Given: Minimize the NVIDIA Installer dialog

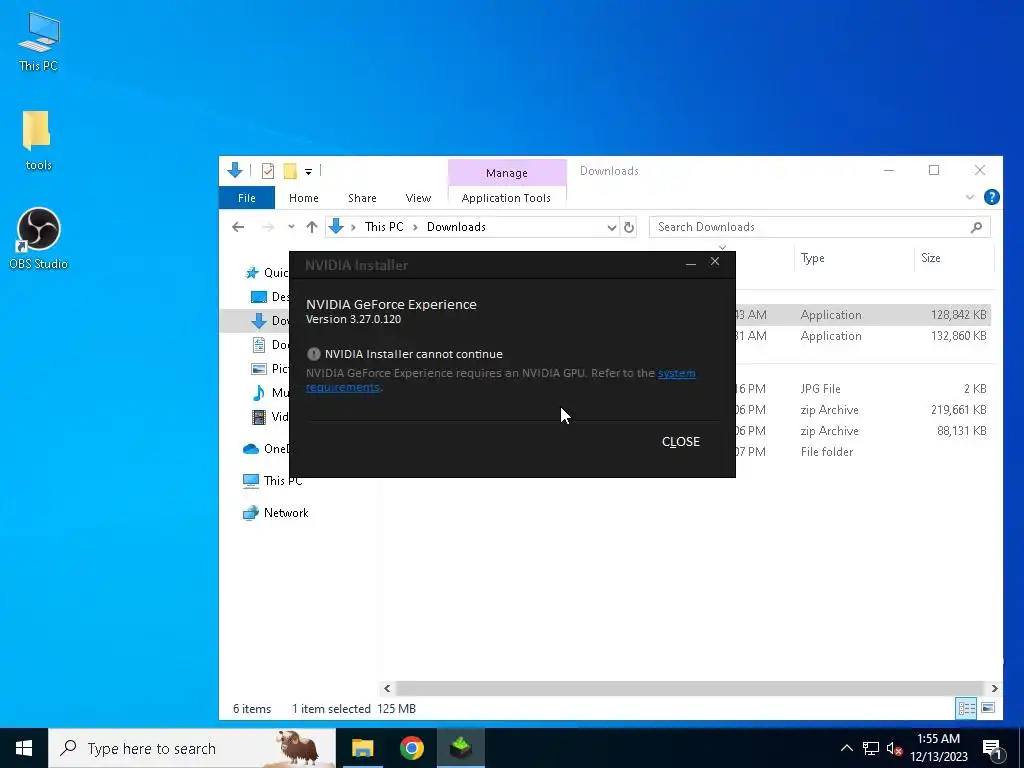Looking at the screenshot, I should click(690, 263).
